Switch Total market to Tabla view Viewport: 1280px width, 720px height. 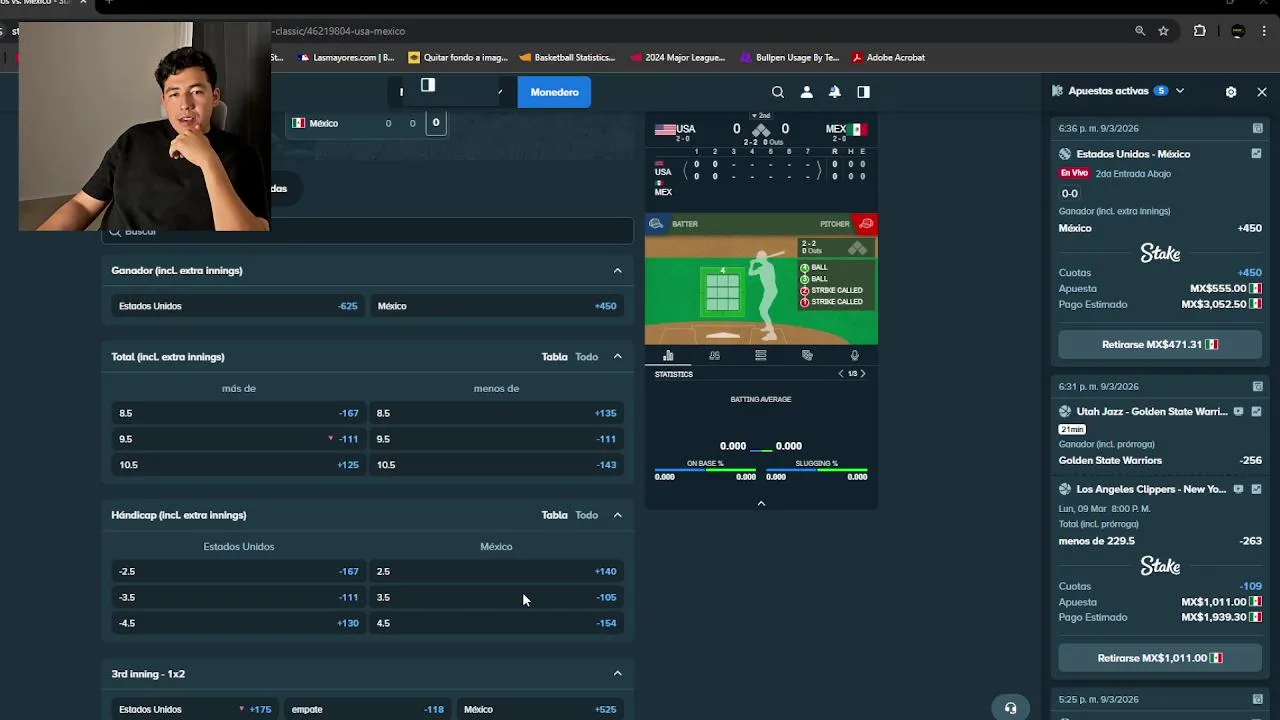(554, 357)
